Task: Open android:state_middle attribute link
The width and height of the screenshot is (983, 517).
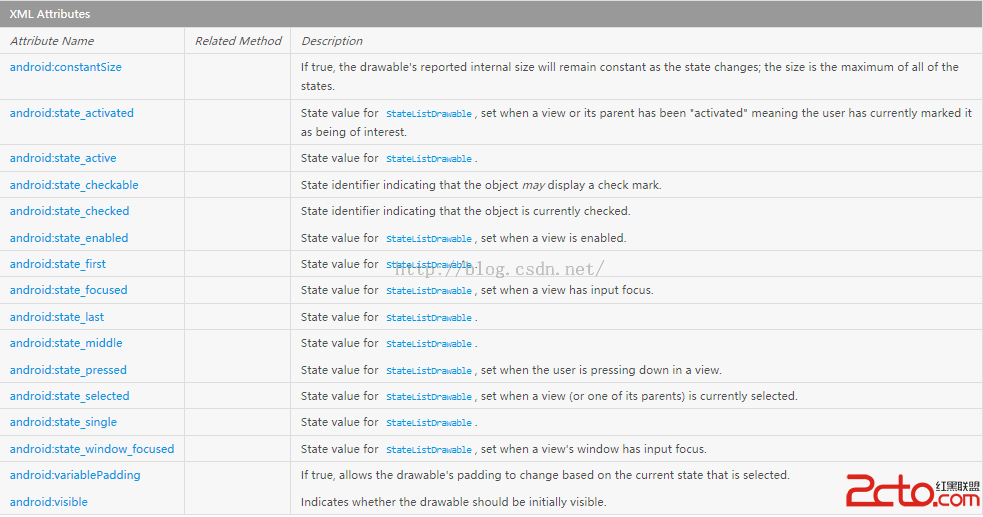Action: (x=66, y=343)
